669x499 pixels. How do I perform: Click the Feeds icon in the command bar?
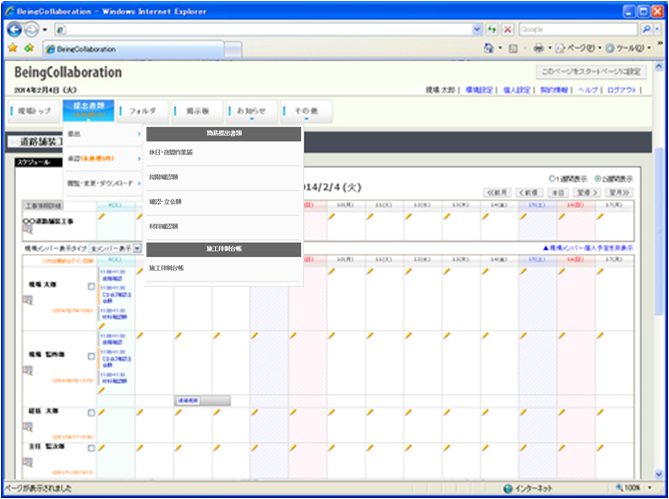tap(514, 49)
